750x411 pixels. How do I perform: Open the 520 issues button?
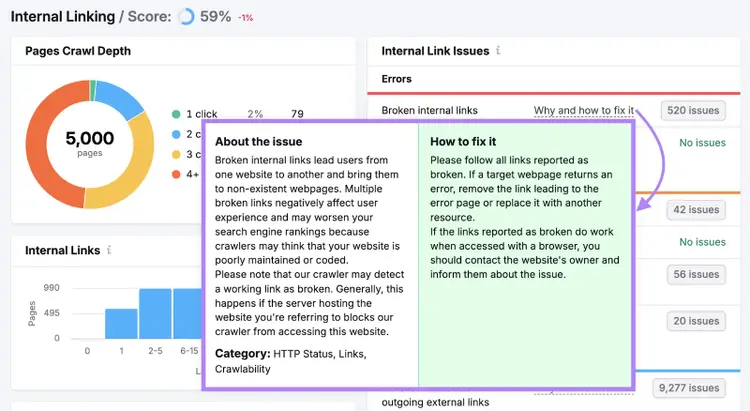693,111
